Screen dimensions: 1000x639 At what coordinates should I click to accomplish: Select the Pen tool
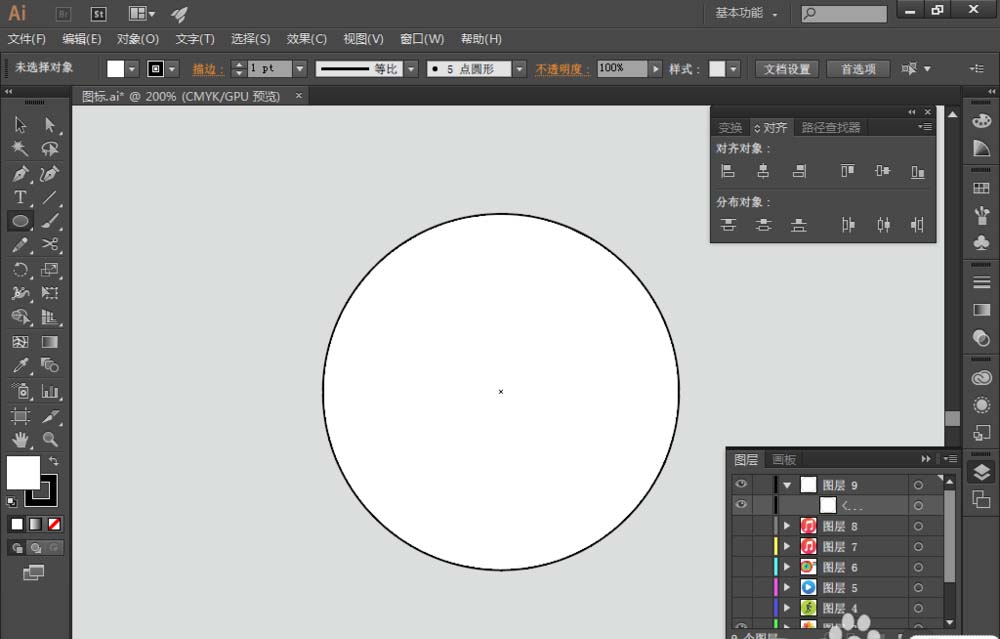click(x=20, y=173)
